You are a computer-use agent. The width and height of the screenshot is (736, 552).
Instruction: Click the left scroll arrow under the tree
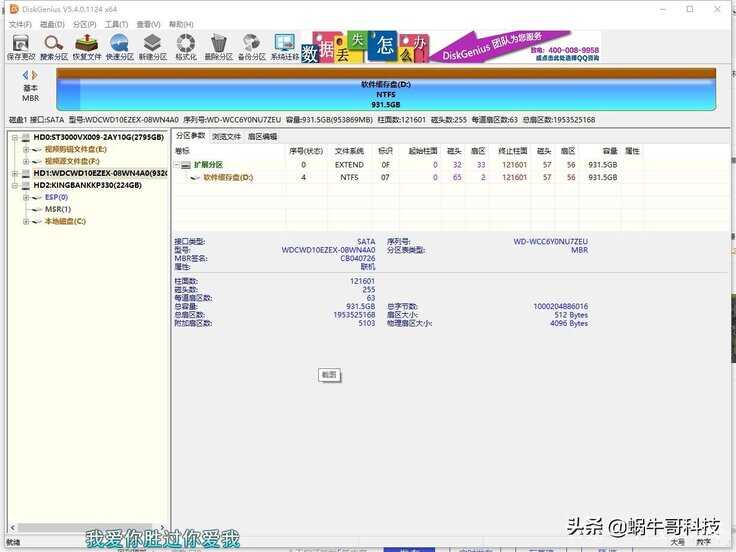click(x=12, y=528)
